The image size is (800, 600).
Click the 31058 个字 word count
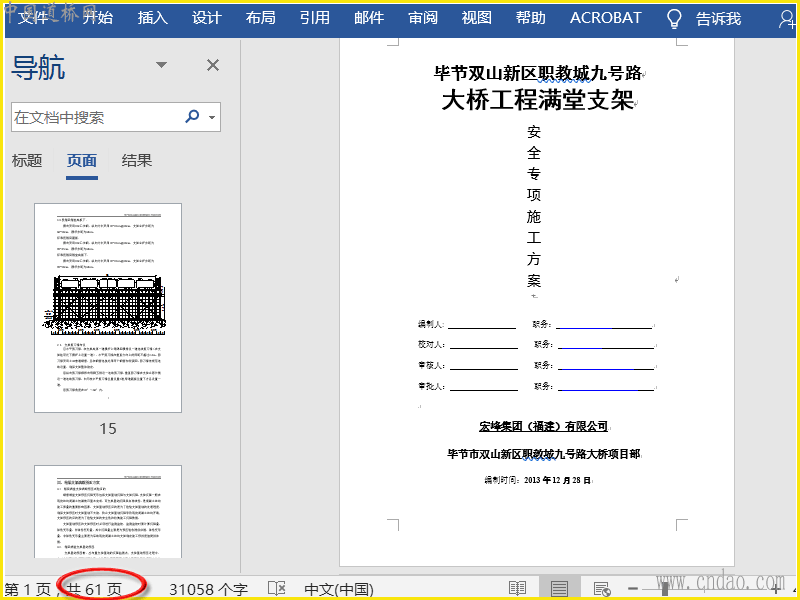click(208, 589)
